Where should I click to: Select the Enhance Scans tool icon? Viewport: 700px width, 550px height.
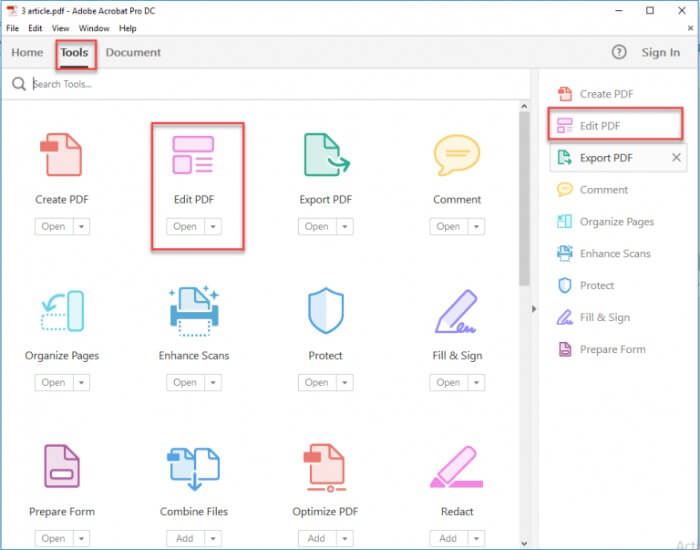click(x=193, y=311)
